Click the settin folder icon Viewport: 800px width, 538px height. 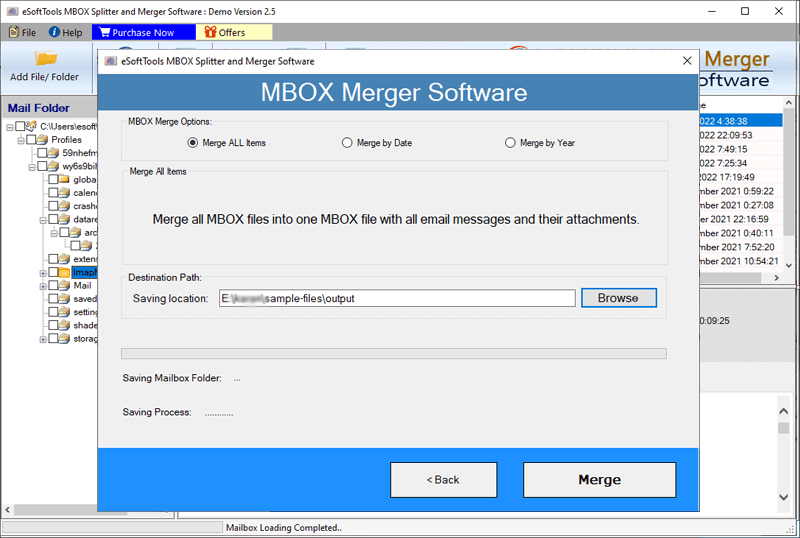click(64, 312)
